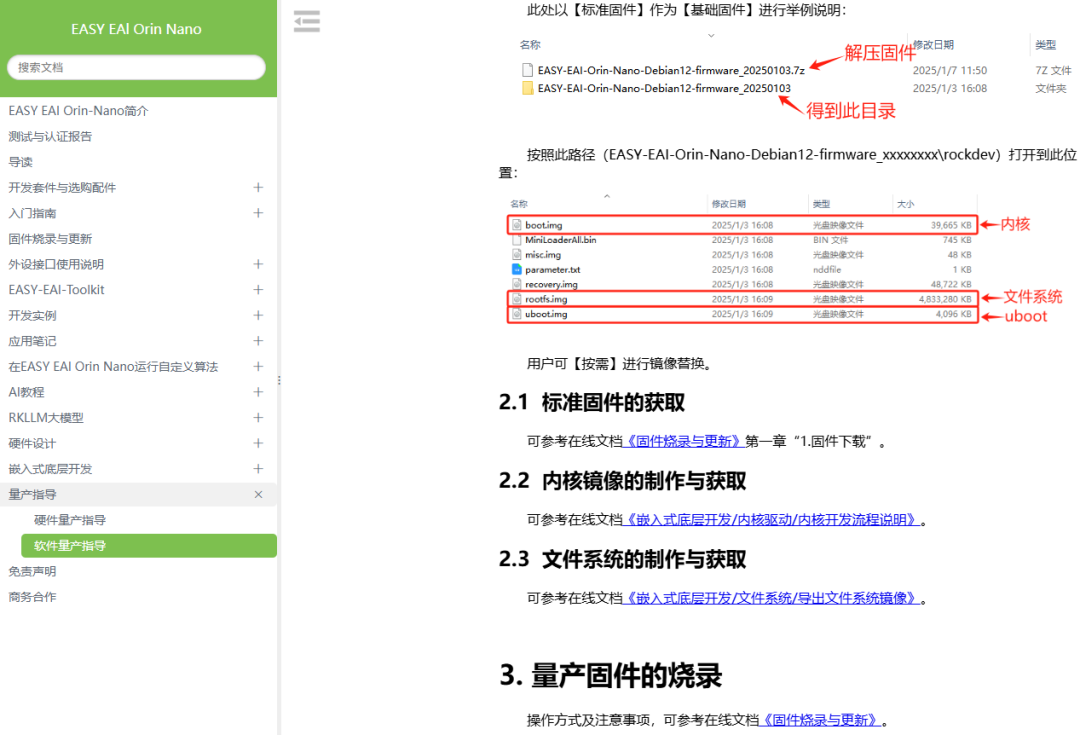Viewport: 1080px width, 735px height.
Task: Collapse 量产指导 with its X icon
Action: [258, 495]
